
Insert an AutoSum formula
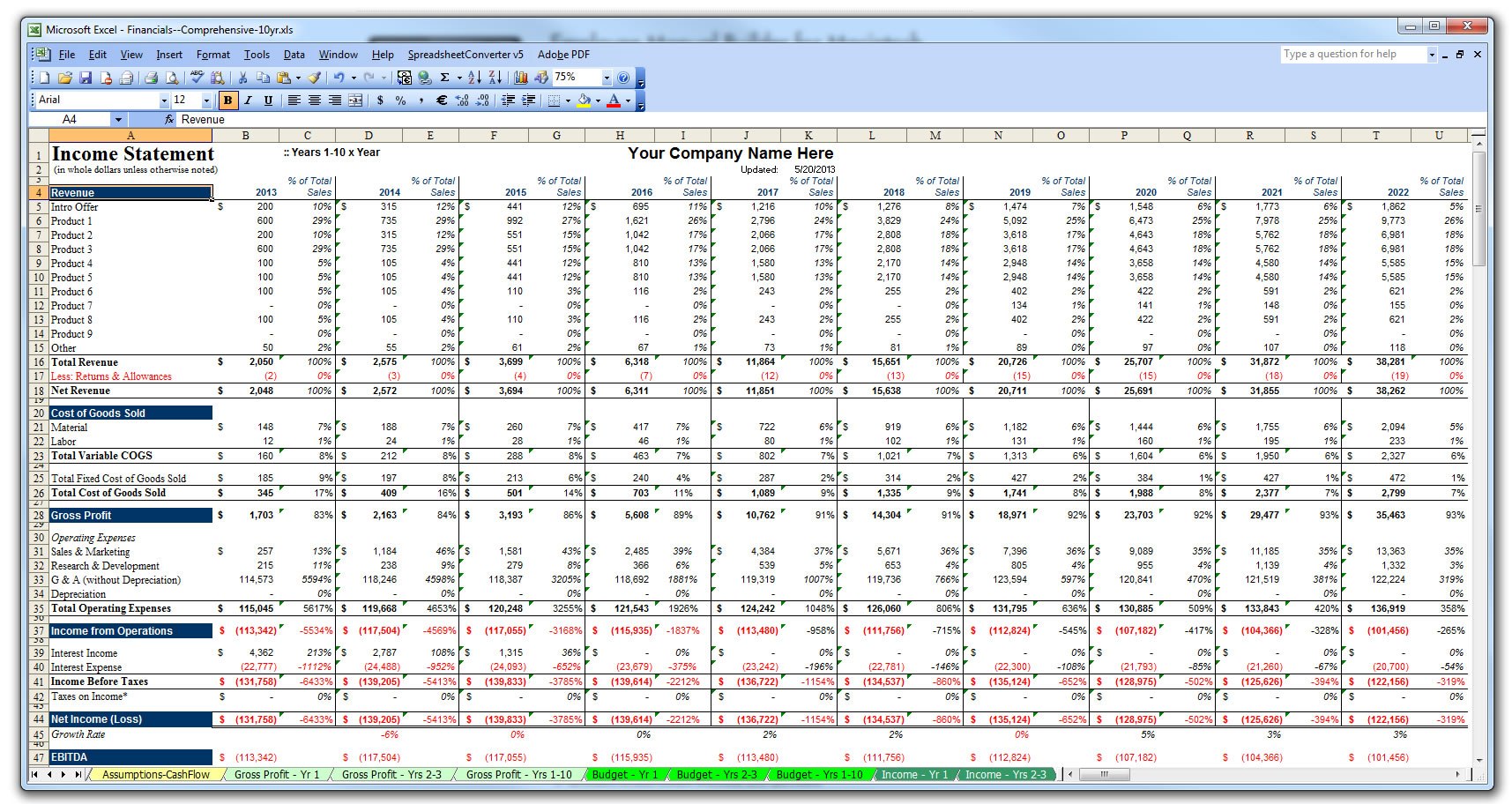(443, 78)
